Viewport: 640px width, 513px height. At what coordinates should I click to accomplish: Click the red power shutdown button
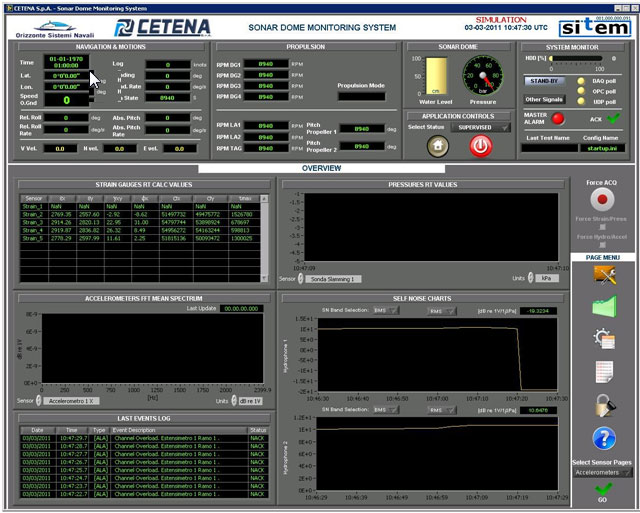point(481,146)
